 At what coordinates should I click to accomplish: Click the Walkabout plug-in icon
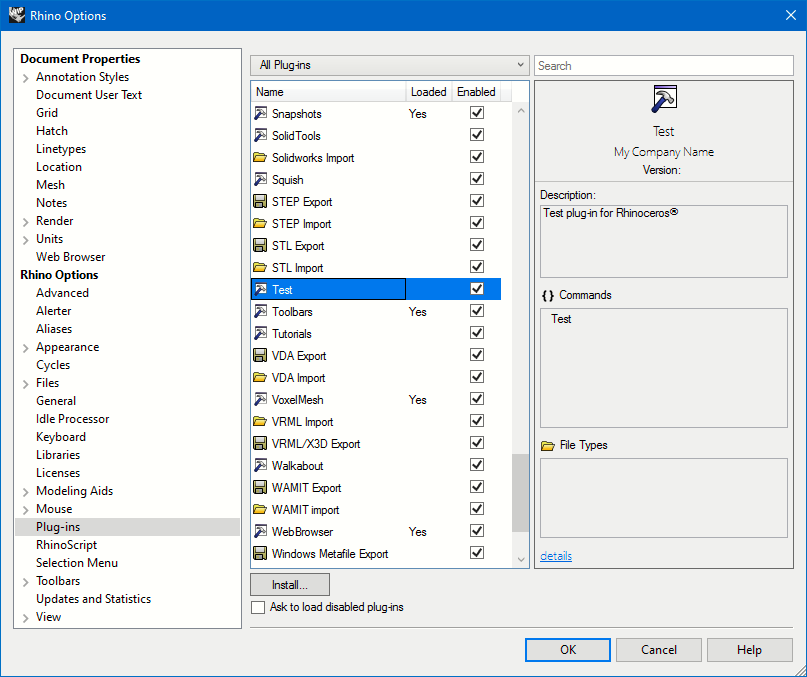(x=260, y=465)
